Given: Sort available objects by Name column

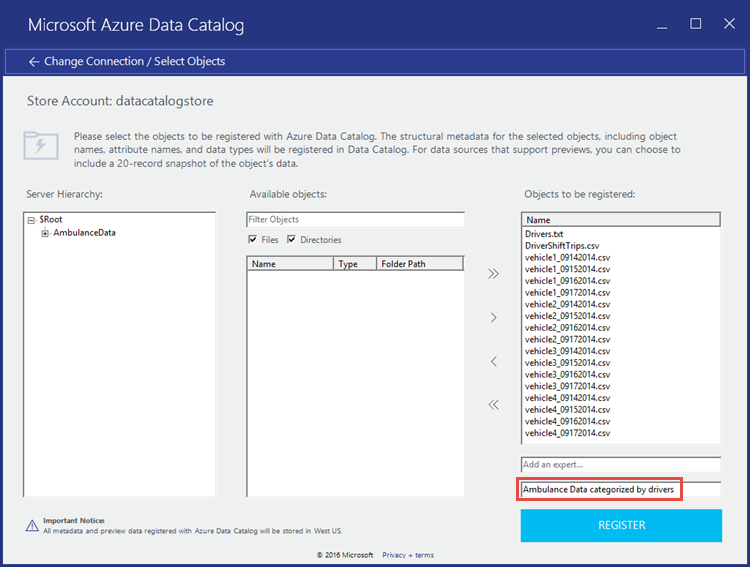Looking at the screenshot, I should (x=290, y=264).
